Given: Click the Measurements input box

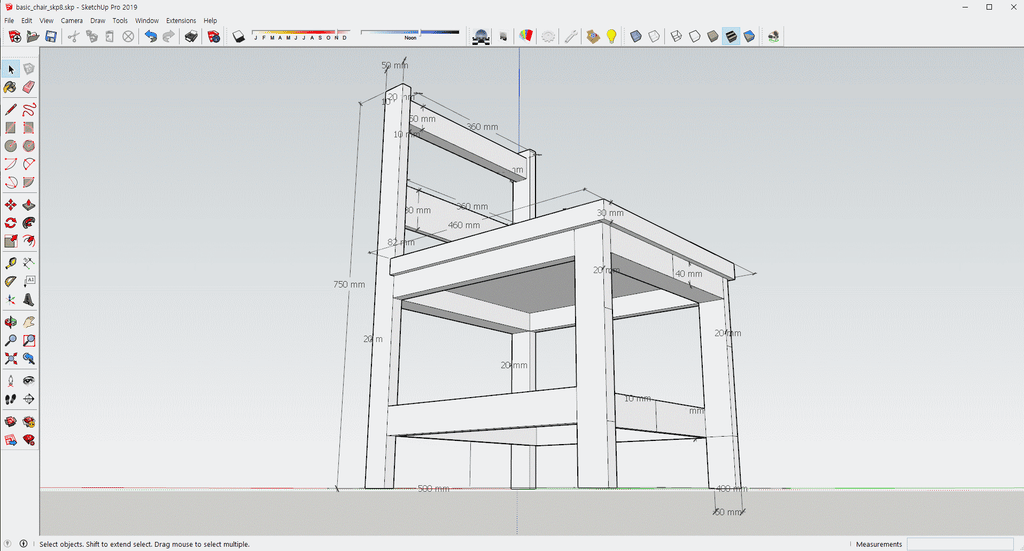Looking at the screenshot, I should (x=960, y=544).
